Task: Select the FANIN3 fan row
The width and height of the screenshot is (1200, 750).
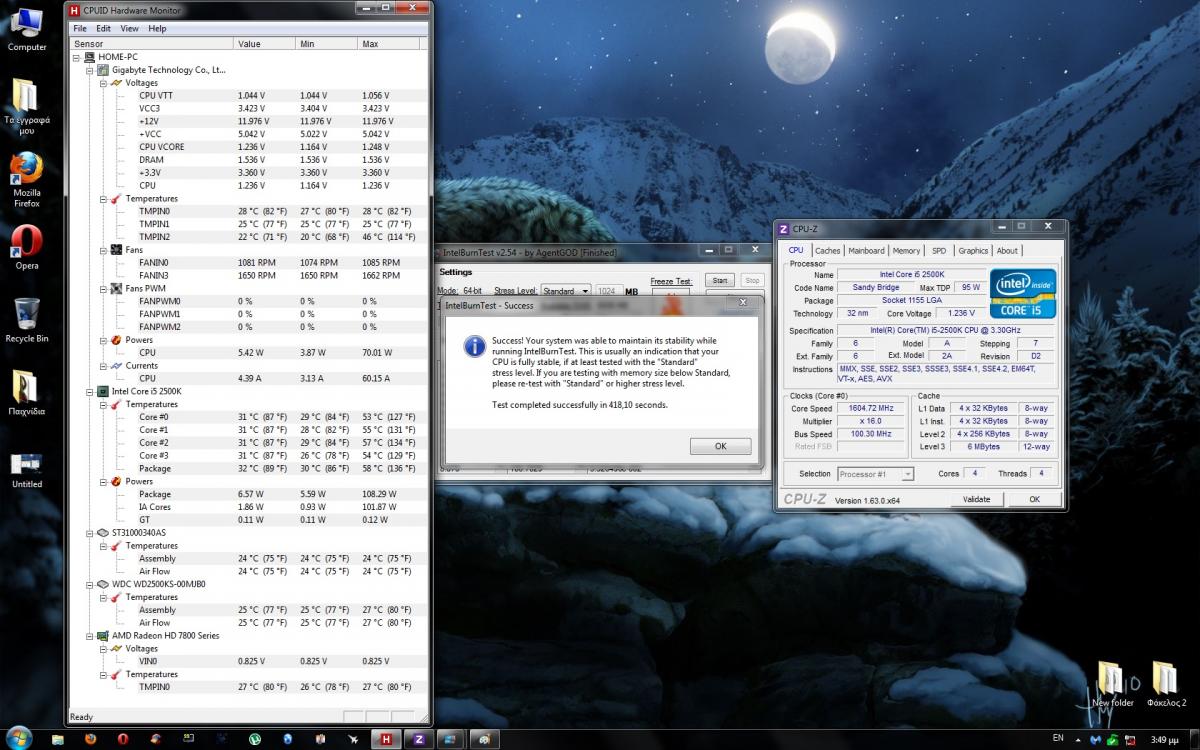Action: [250, 275]
